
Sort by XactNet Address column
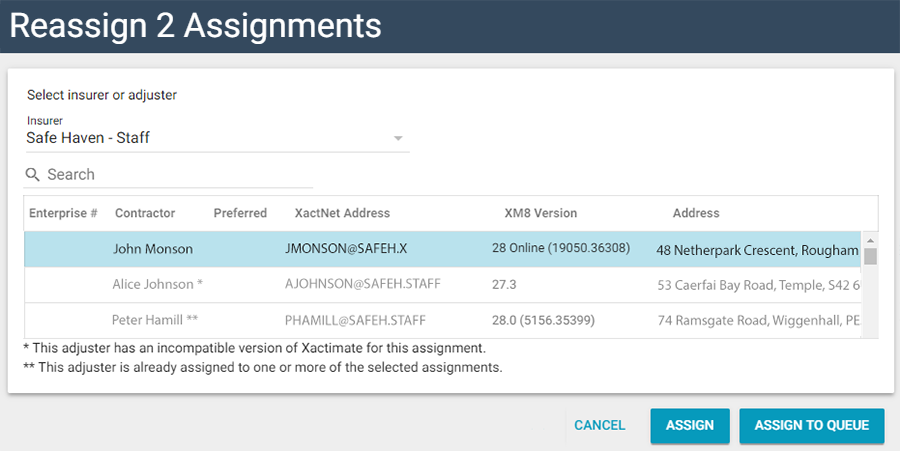coord(342,213)
